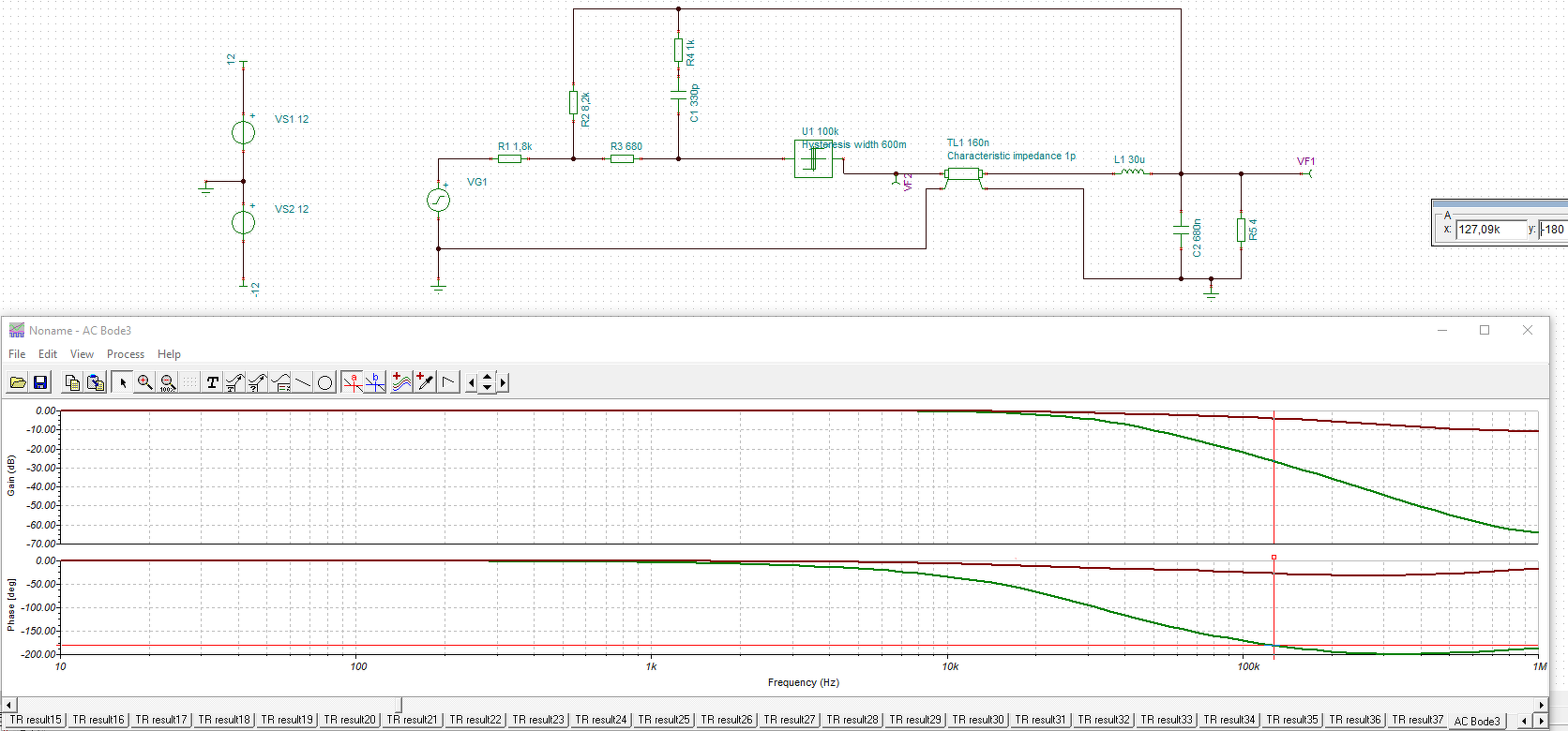Viewport: 1568px width, 731px height.
Task: Open a diagram file with the folder icon
Action: [18, 382]
